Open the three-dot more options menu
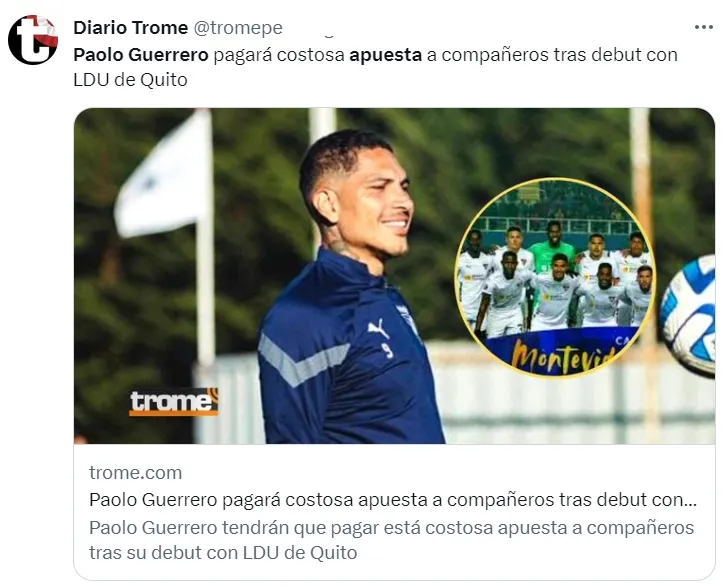The image size is (725, 587). 703,27
